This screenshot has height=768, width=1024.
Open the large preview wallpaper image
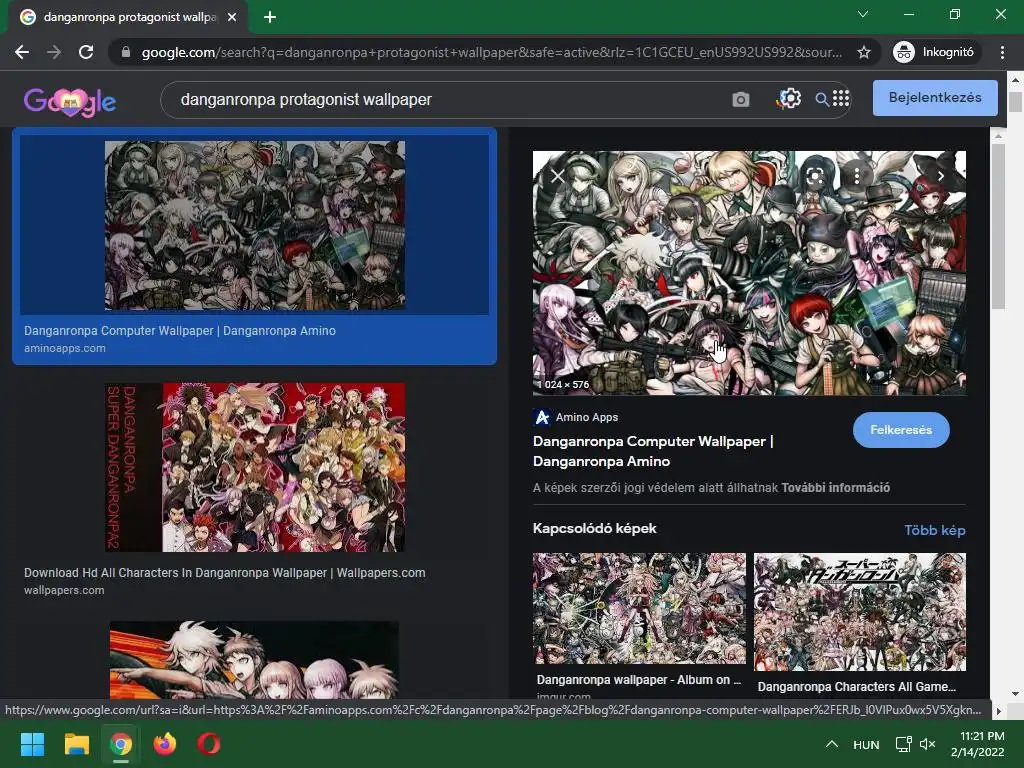coord(749,273)
